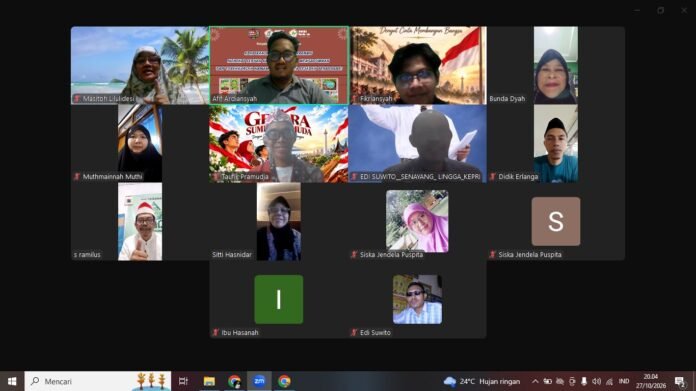Select the Taufic Pramudja video tile
The image size is (696, 391).
point(279,143)
